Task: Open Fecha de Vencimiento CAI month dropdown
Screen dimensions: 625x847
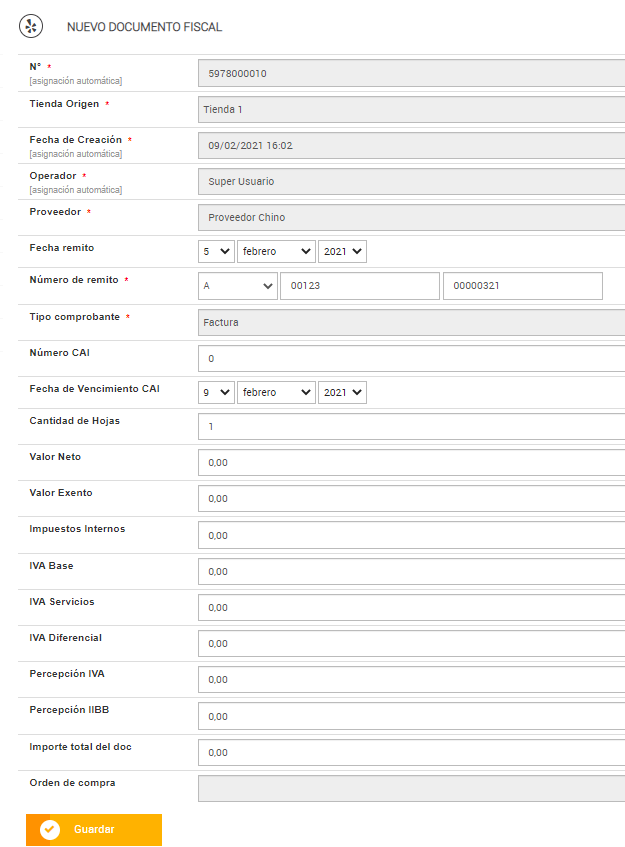Action: (x=277, y=393)
